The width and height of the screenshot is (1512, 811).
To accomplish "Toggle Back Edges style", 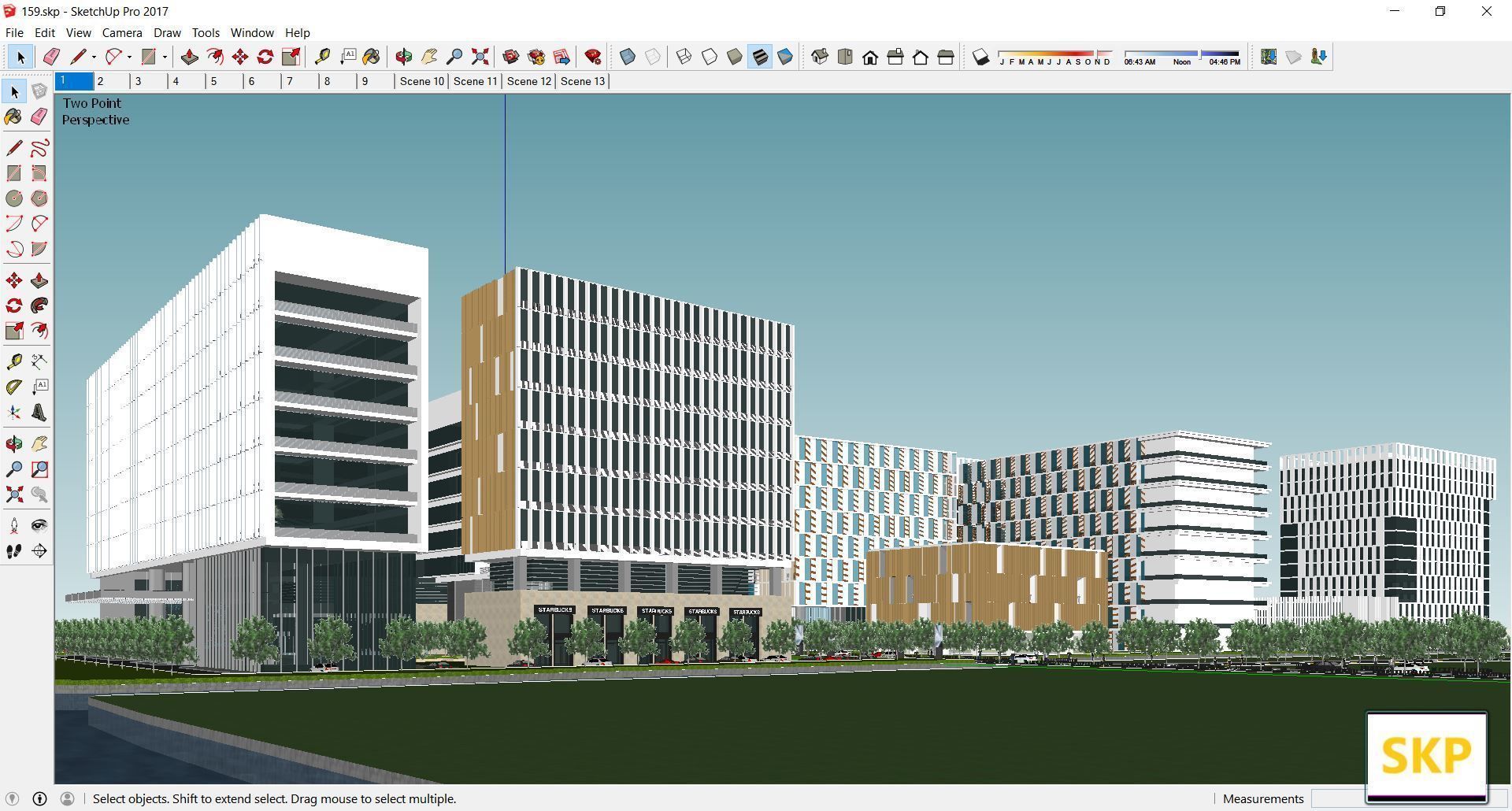I will (x=653, y=57).
